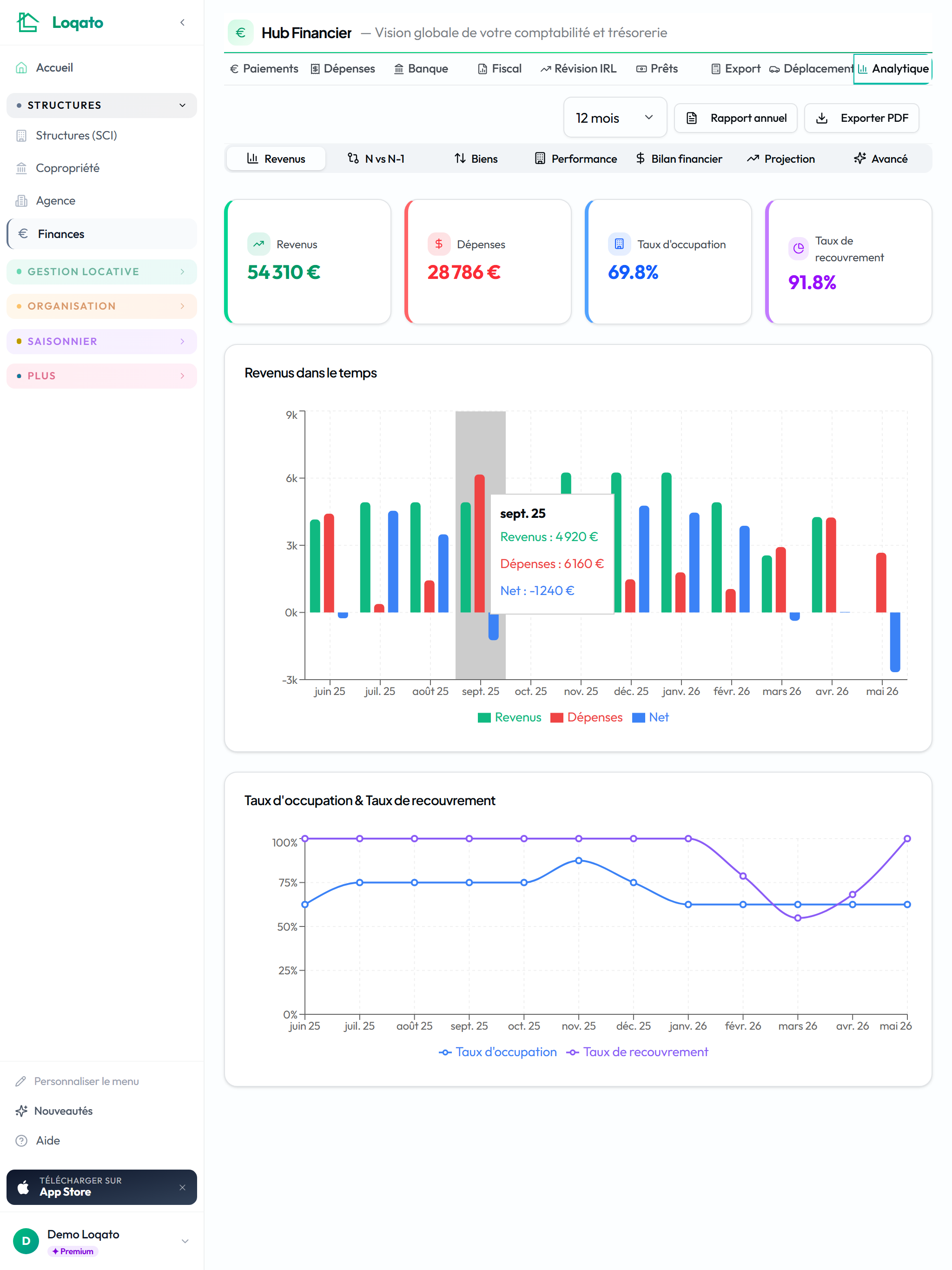952x1270 pixels.
Task: Open the Demo Loqato account menu chevron
Action: 185,1241
